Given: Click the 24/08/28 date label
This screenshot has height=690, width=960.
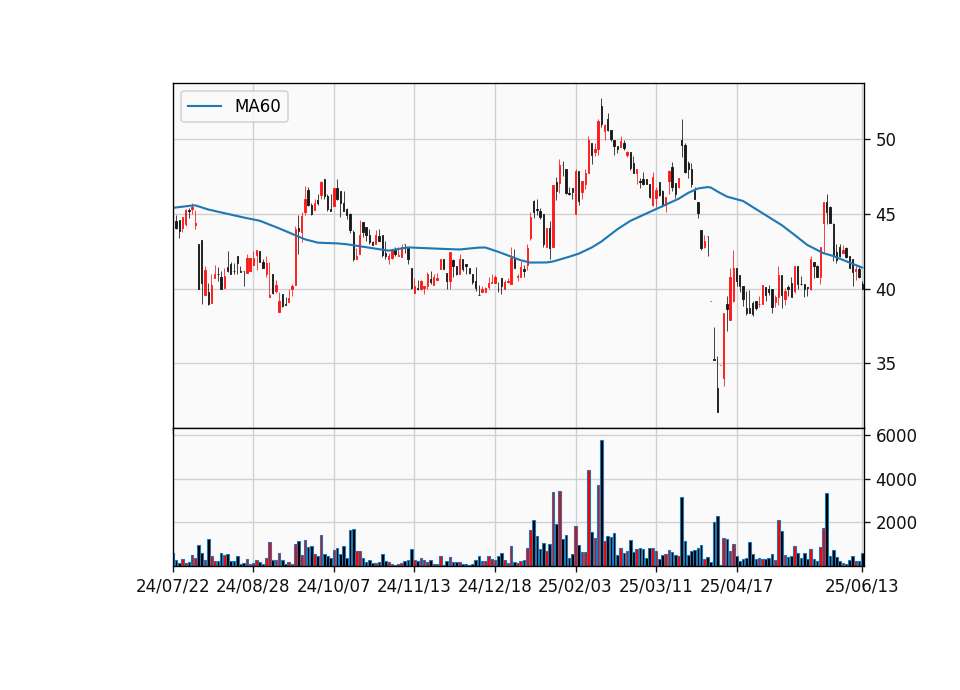Looking at the screenshot, I should [x=253, y=586].
